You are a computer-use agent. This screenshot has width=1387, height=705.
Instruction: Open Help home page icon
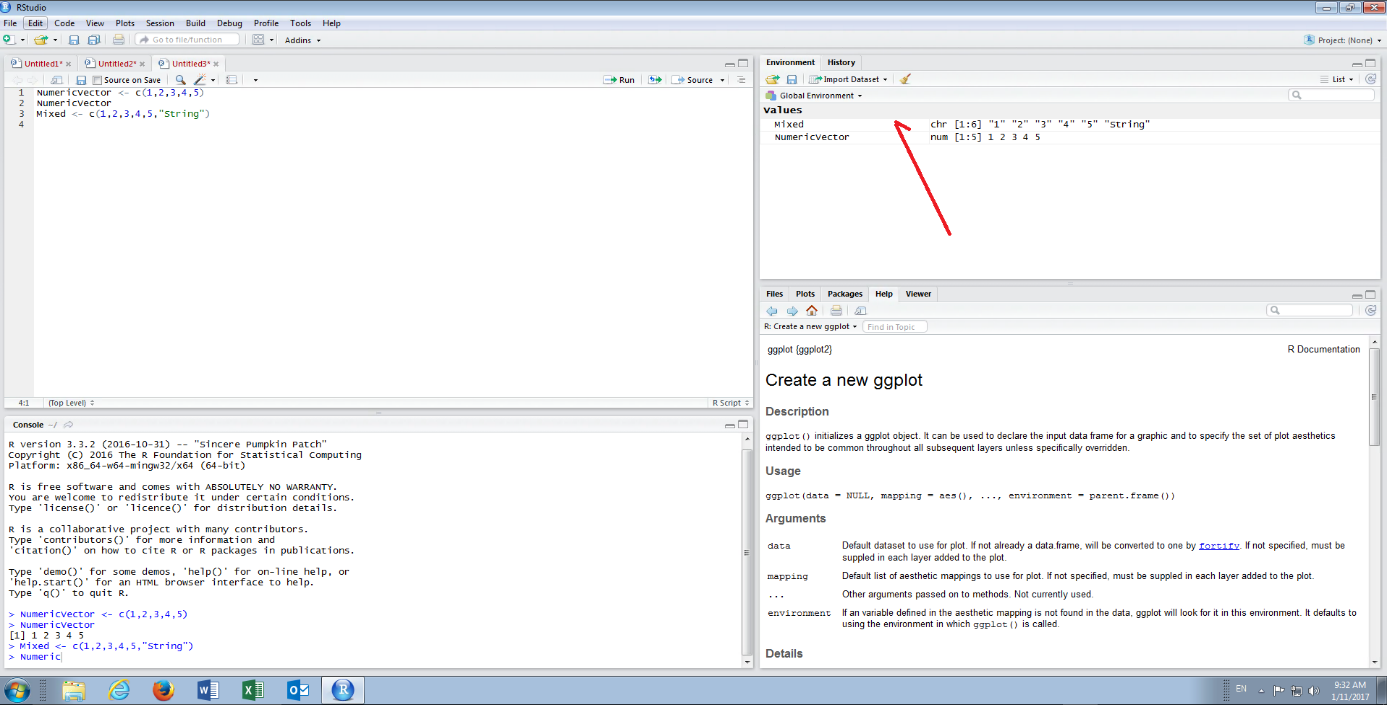(x=812, y=311)
